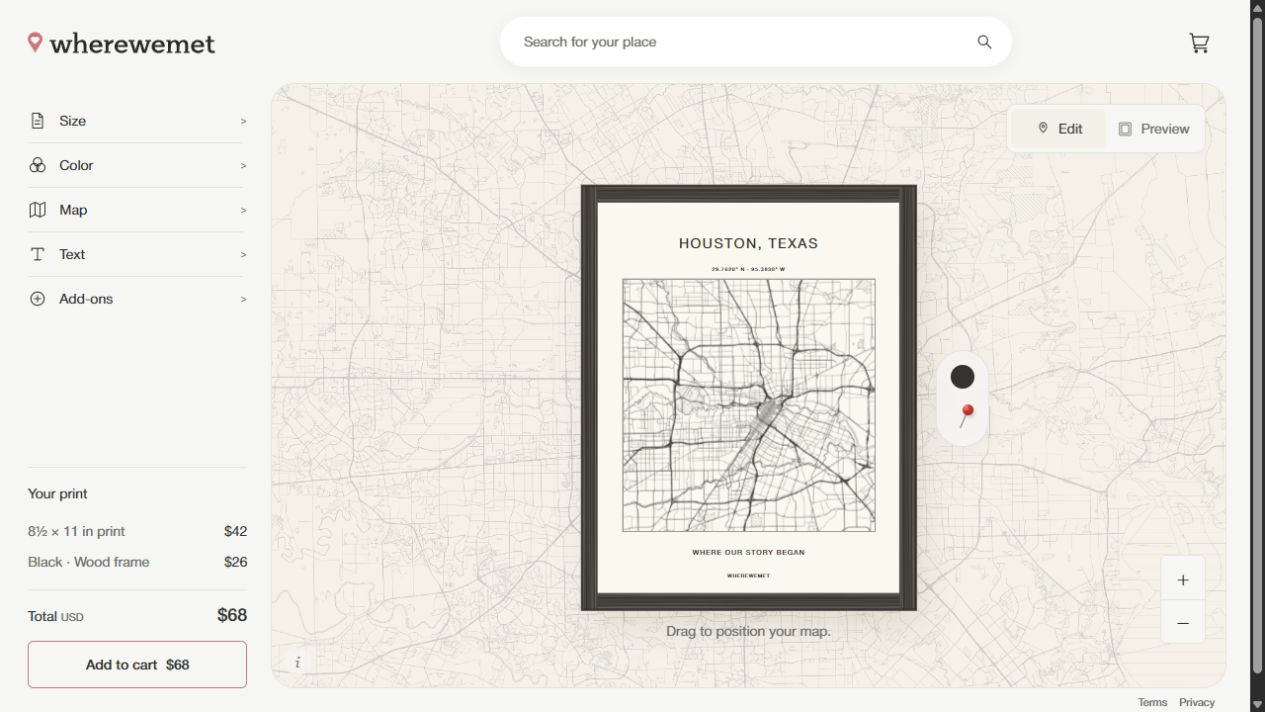This screenshot has height=712, width=1265.
Task: Focus the Search for your place field
Action: pyautogui.click(x=755, y=42)
